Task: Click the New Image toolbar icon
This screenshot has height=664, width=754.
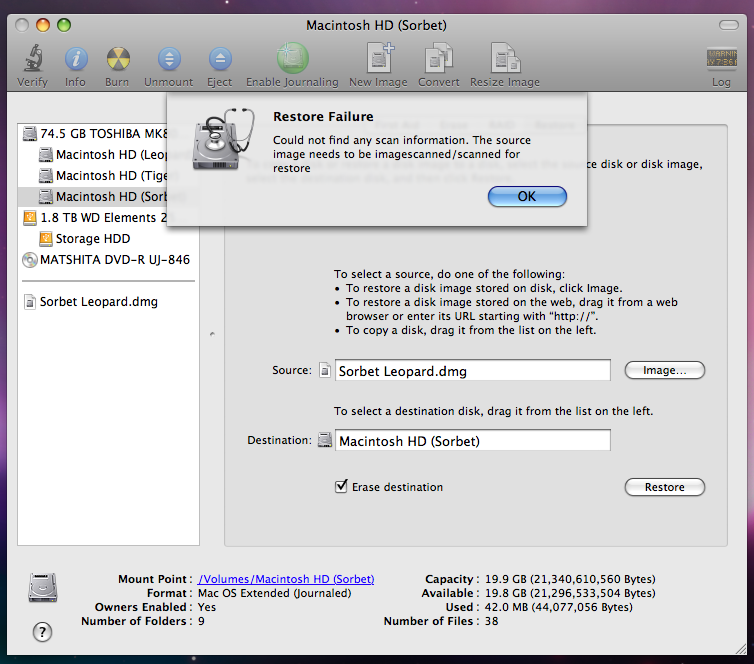Action: pos(380,58)
